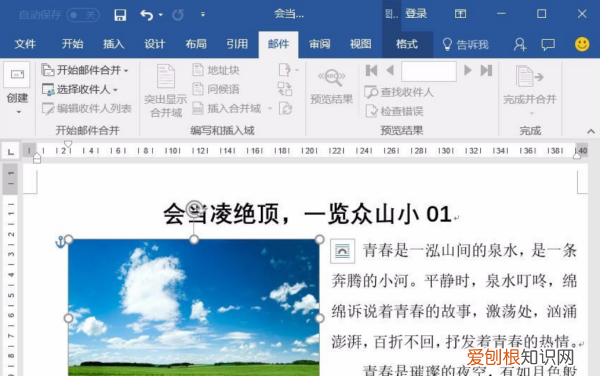Click the tab selector L button on ruler

(11, 152)
